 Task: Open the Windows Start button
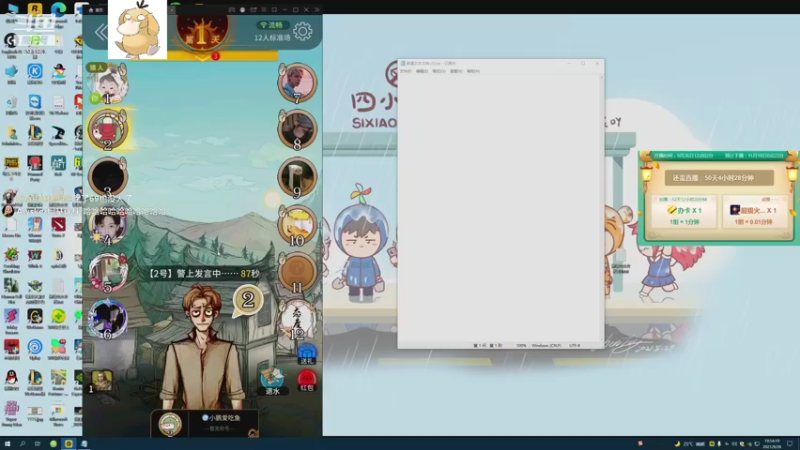click(x=7, y=443)
